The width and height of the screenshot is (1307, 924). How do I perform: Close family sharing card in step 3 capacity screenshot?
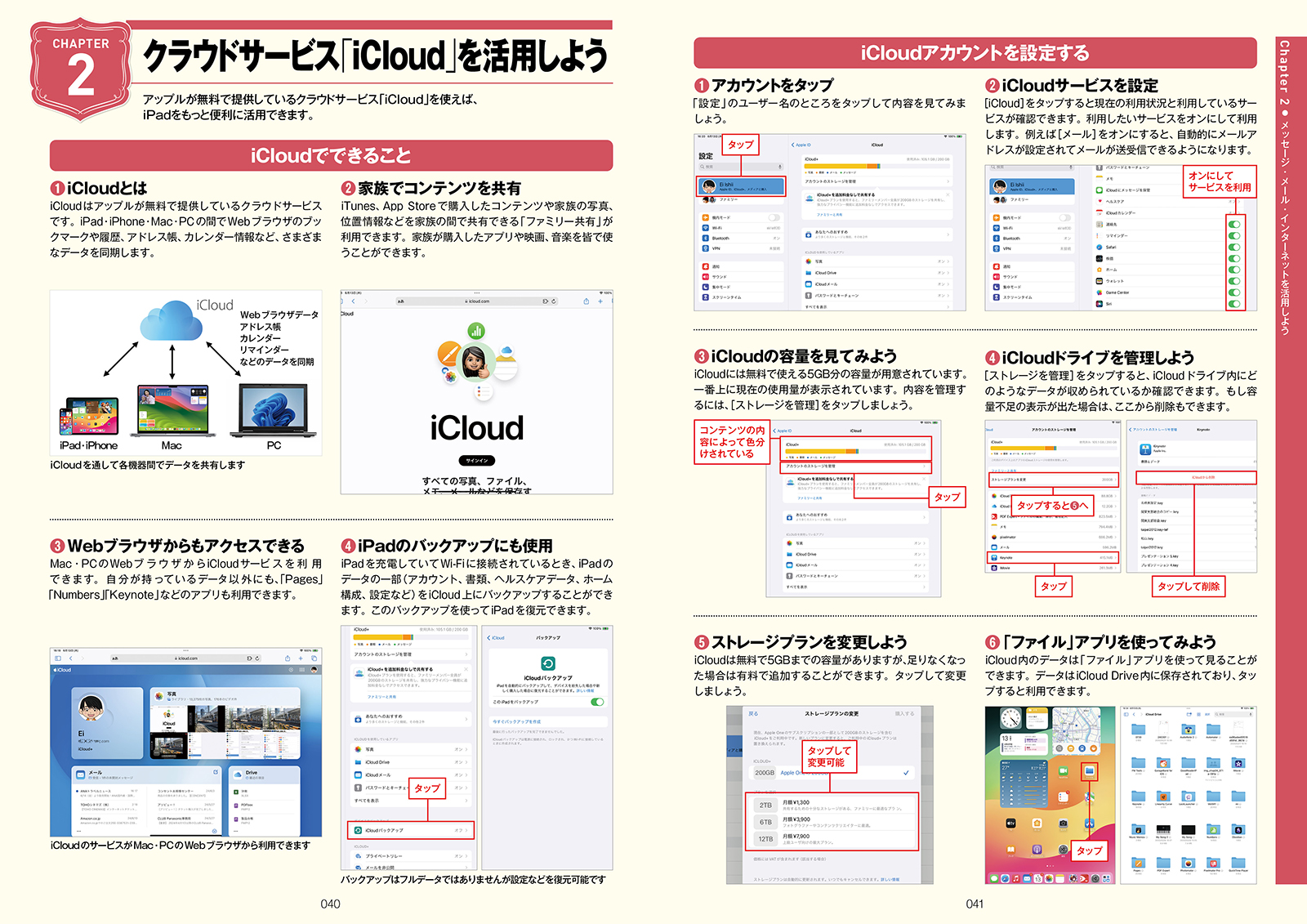[924, 479]
